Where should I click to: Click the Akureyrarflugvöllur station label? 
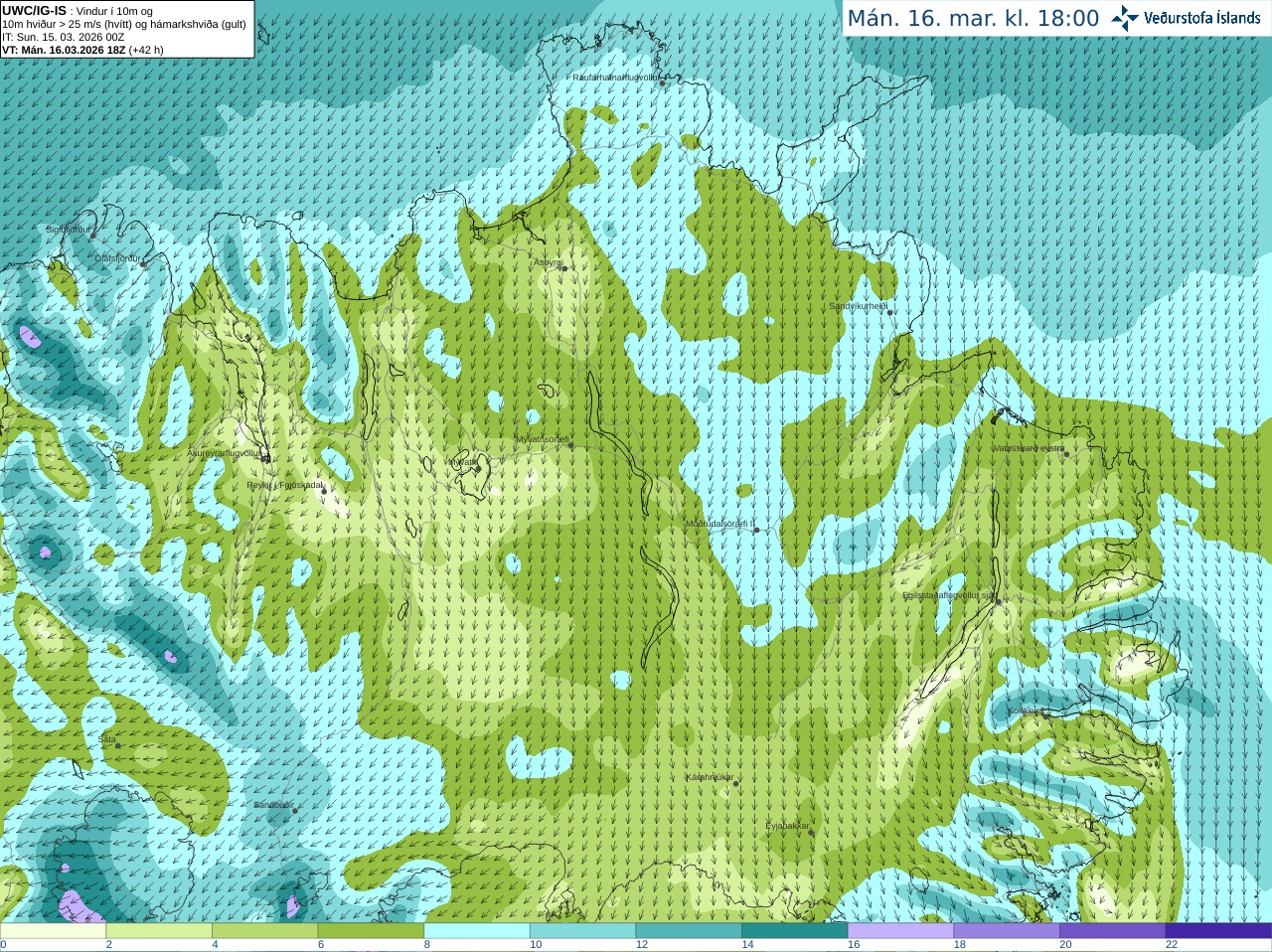click(225, 453)
